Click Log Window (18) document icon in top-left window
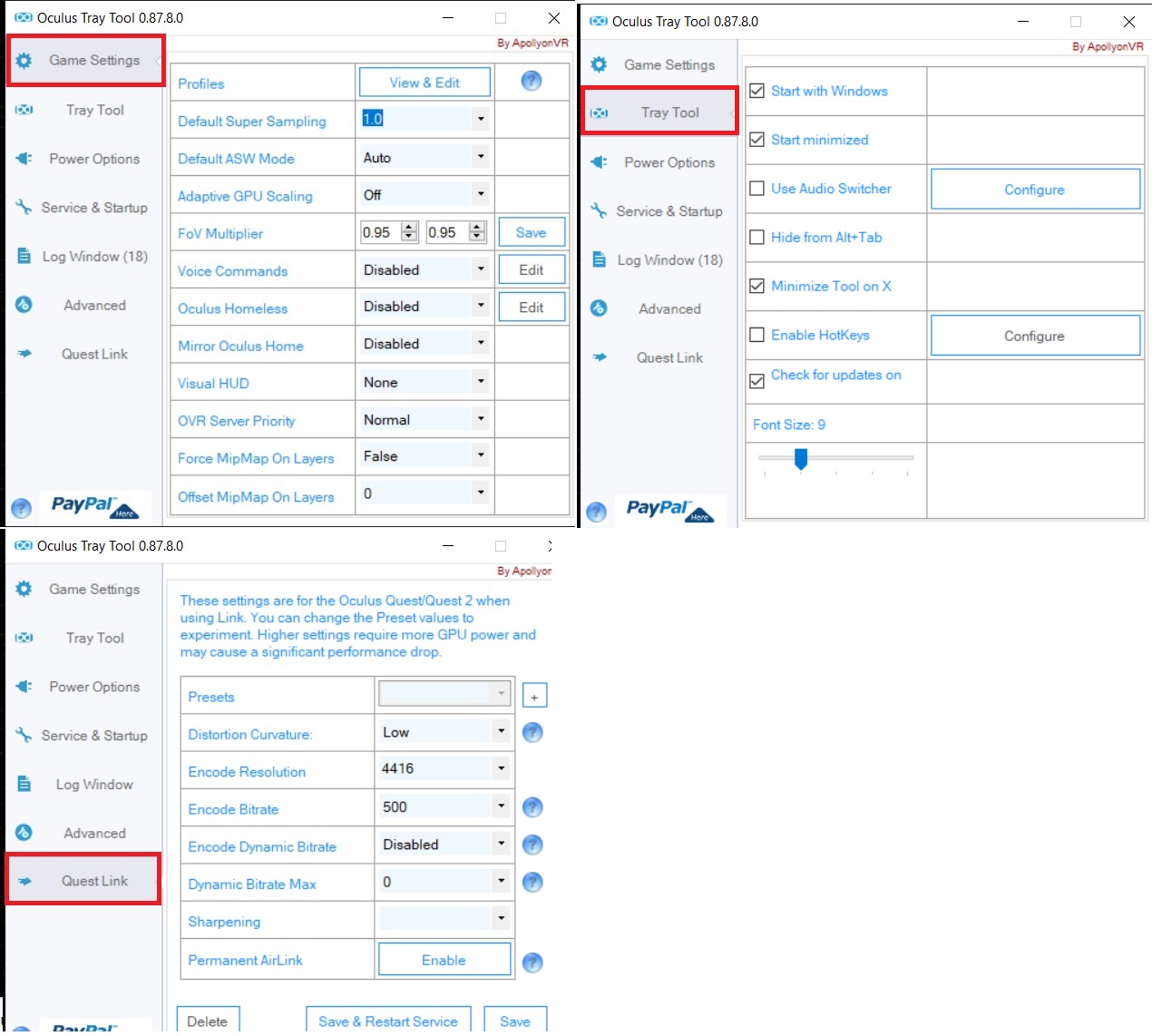The height and width of the screenshot is (1036, 1152). (24, 256)
